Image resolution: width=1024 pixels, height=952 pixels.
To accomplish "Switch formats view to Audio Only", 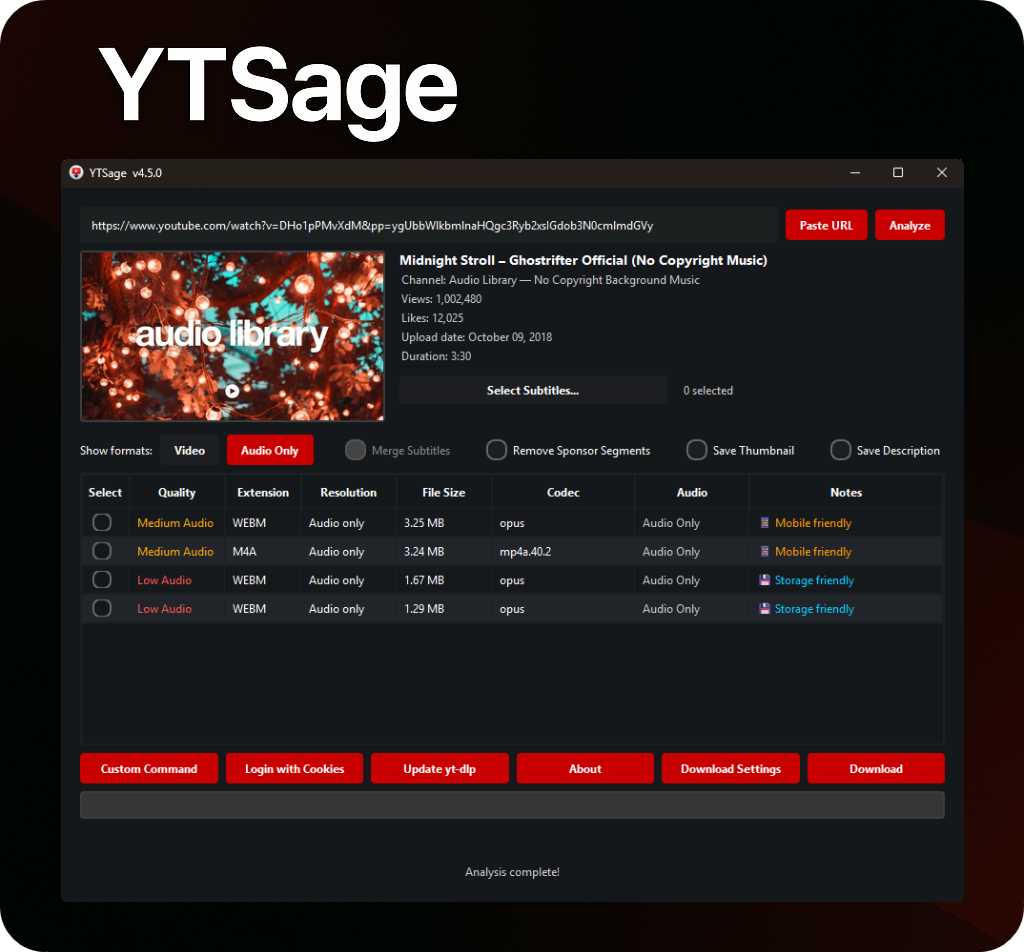I will pos(270,451).
